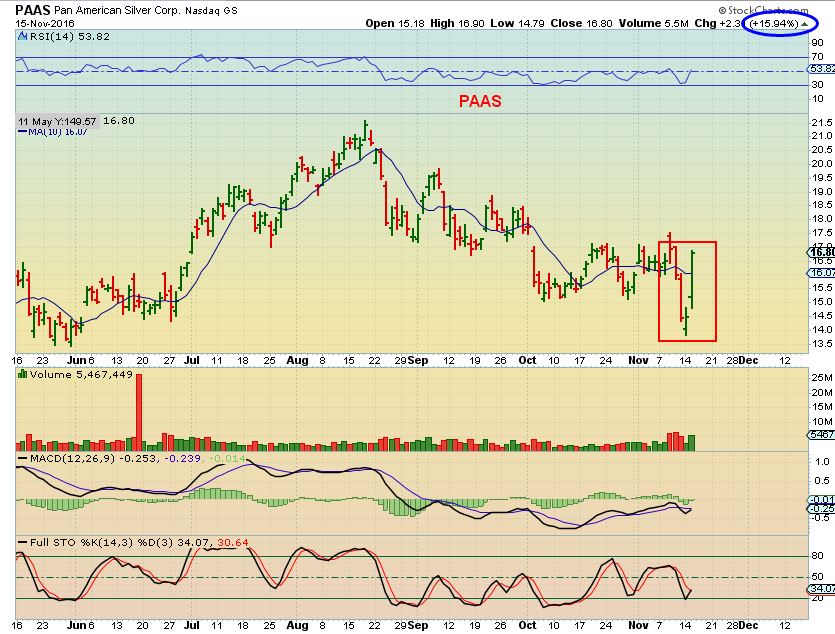Click the 'Volume 5.5M' header value
This screenshot has height=634, width=835.
(x=653, y=23)
